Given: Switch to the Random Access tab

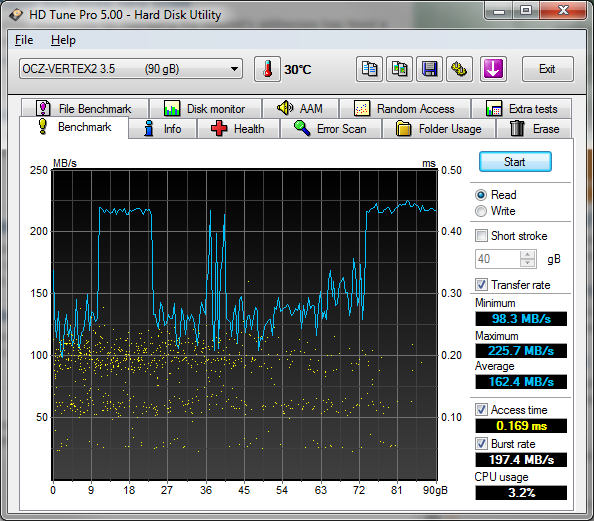Looking at the screenshot, I should (405, 109).
